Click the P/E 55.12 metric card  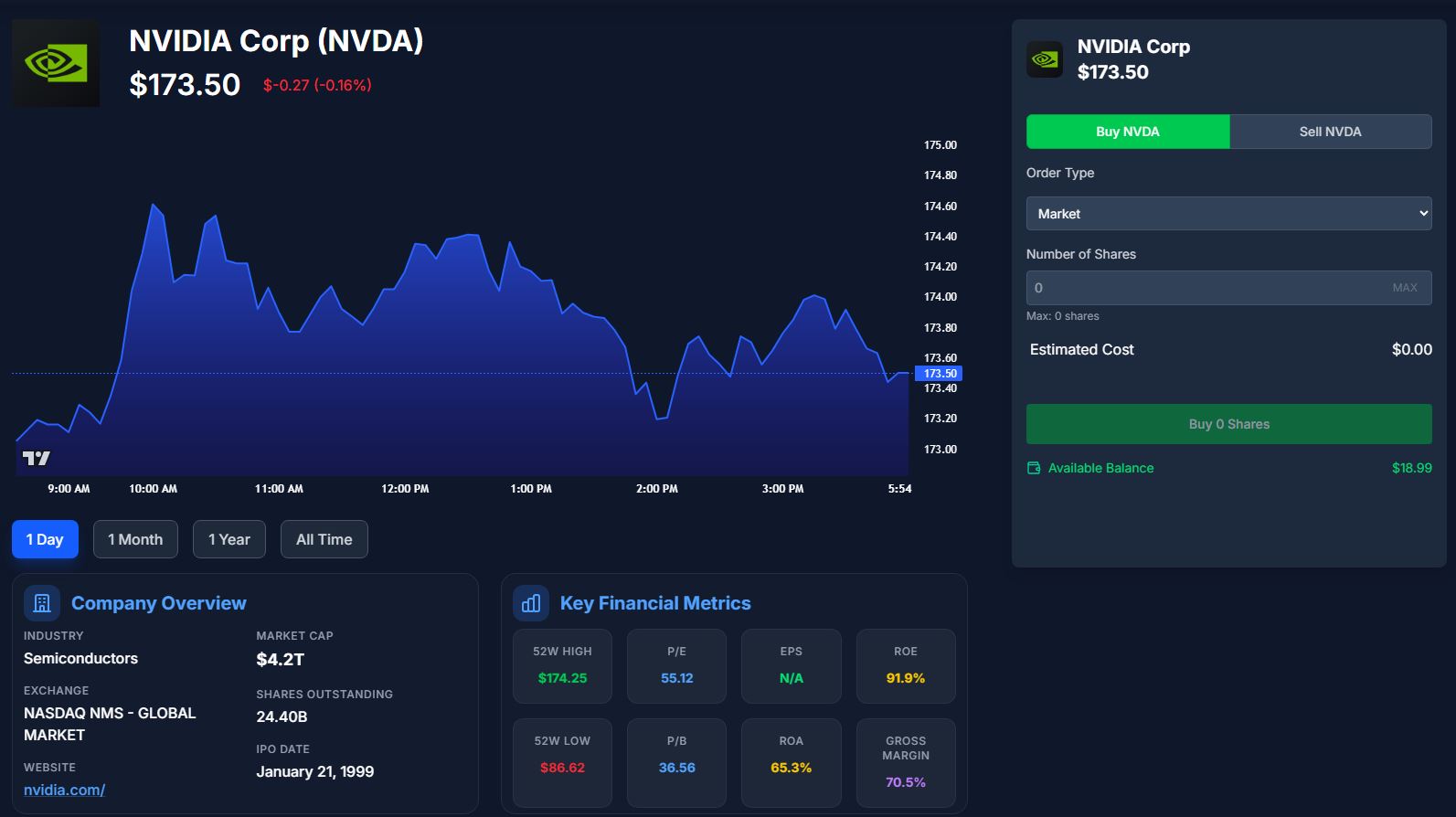pyautogui.click(x=676, y=666)
